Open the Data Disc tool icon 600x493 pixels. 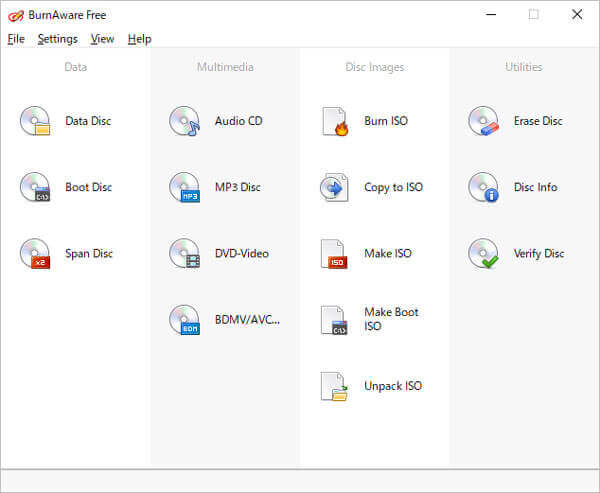pos(35,121)
